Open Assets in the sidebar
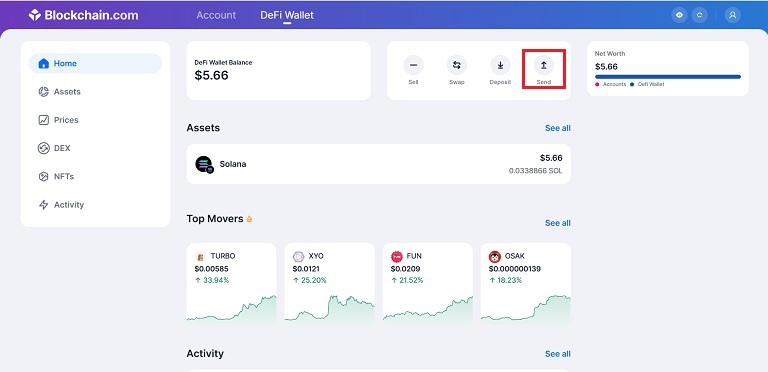 tap(96, 92)
